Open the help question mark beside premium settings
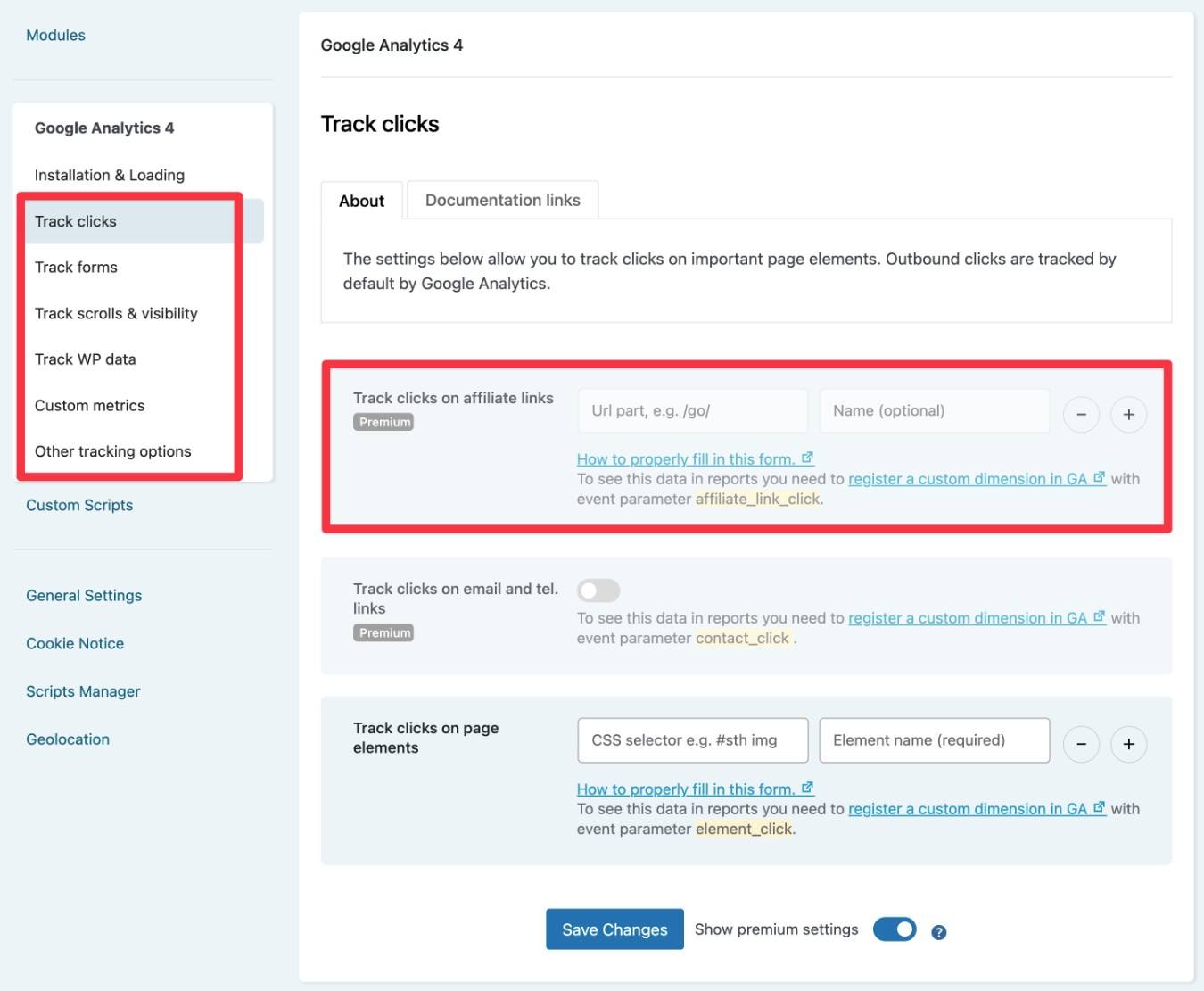 pos(938,932)
